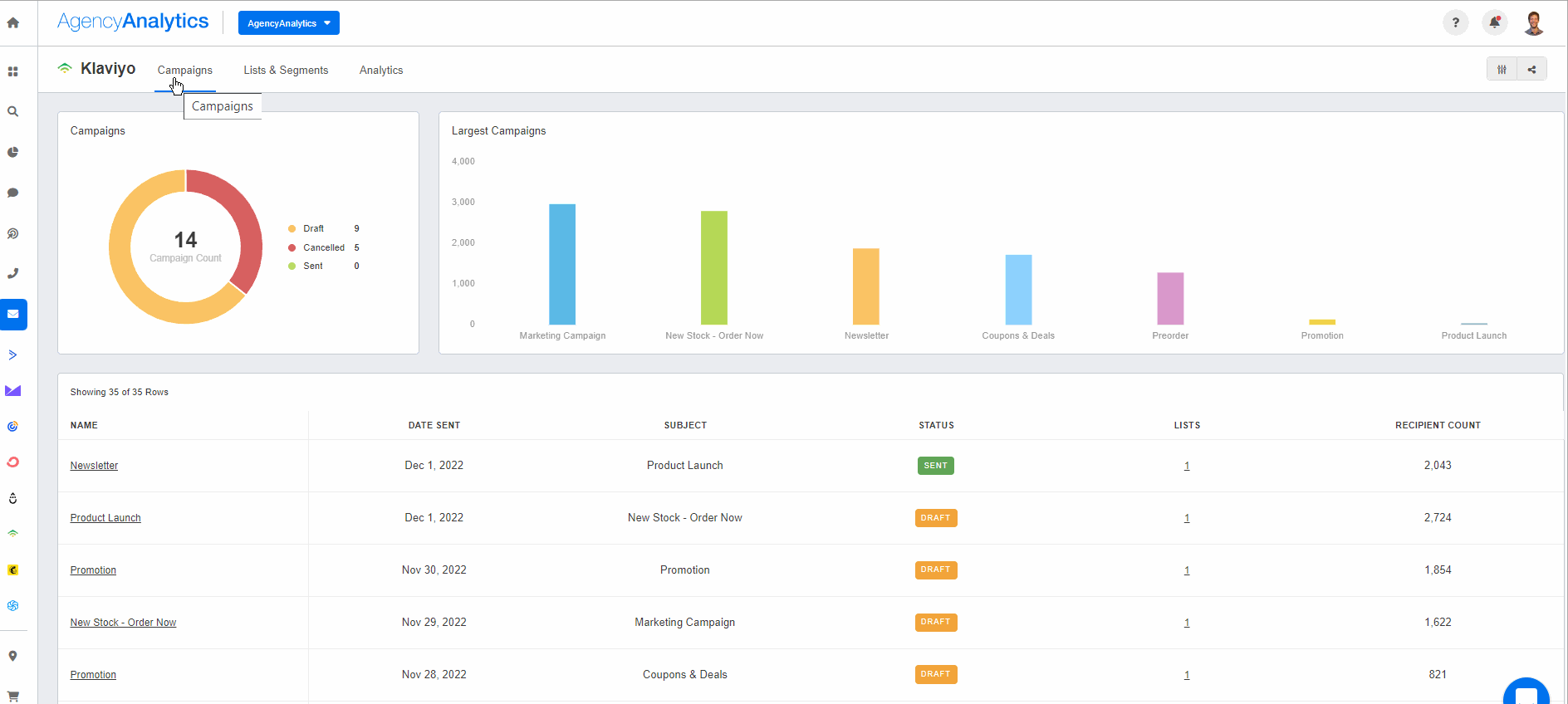Open the New Stock - Order Now link
This screenshot has height=704, width=1568.
pos(123,623)
